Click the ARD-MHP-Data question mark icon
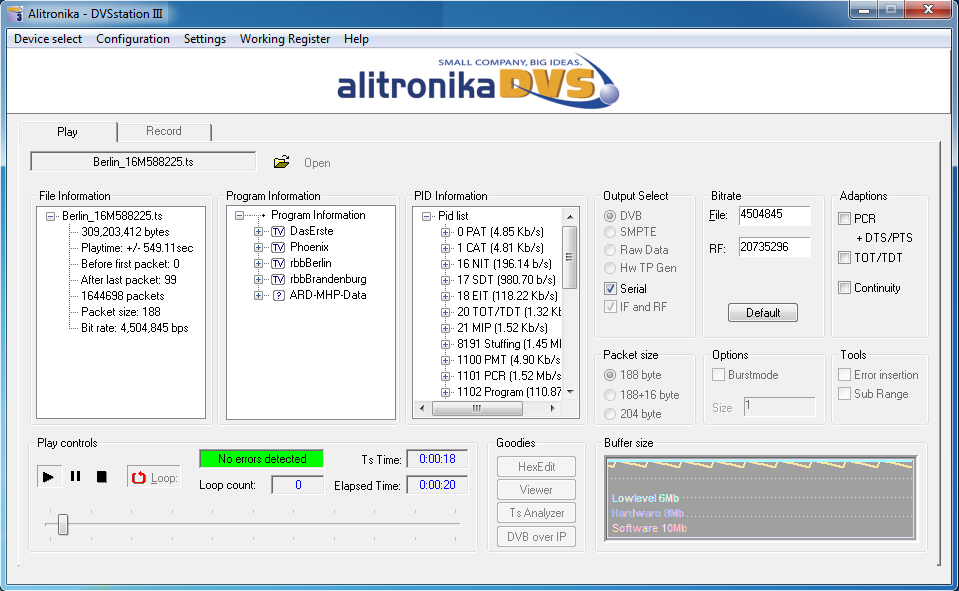The width and height of the screenshot is (959, 591). (x=278, y=295)
